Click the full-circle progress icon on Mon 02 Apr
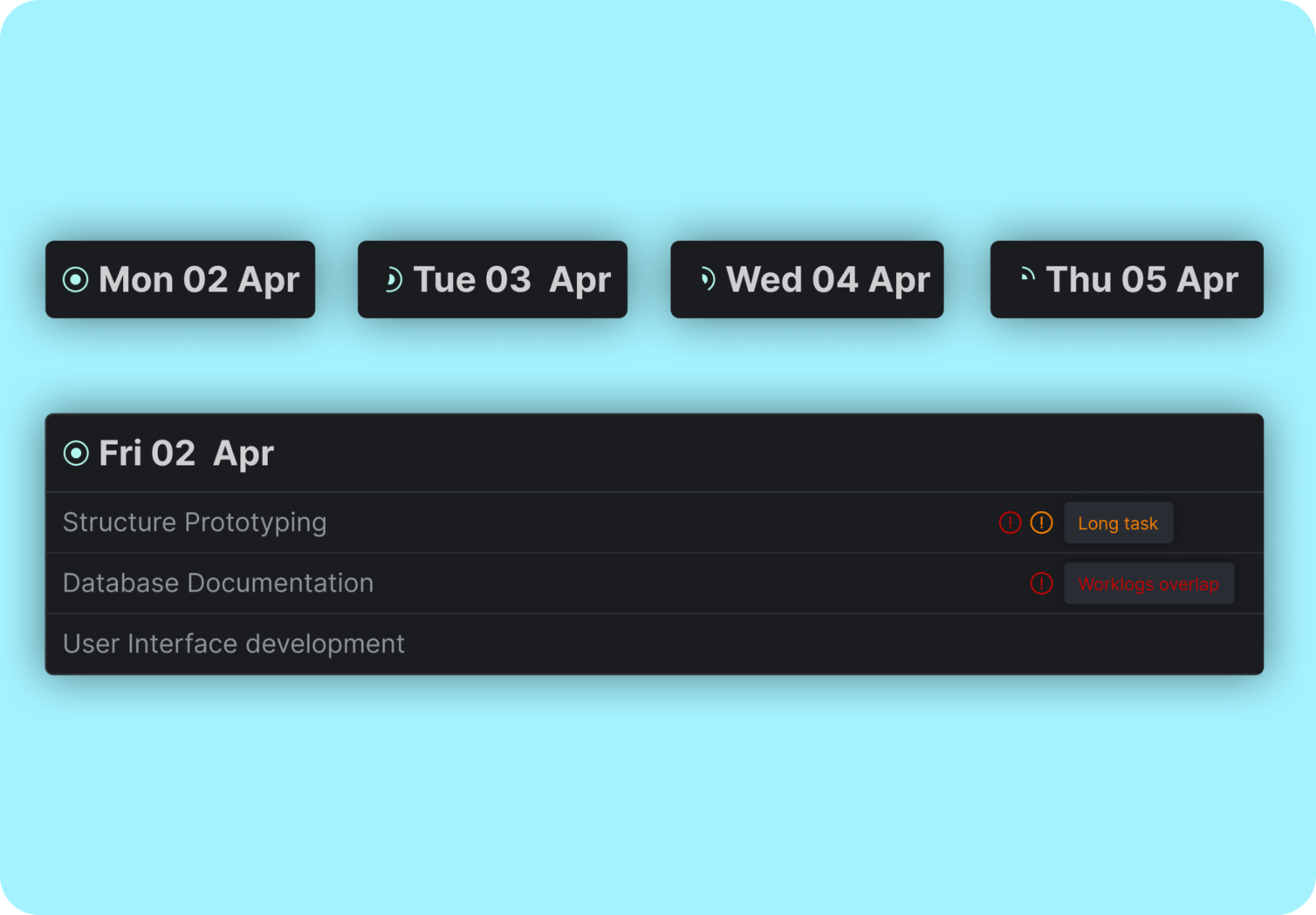1316x915 pixels. pyautogui.click(x=76, y=279)
